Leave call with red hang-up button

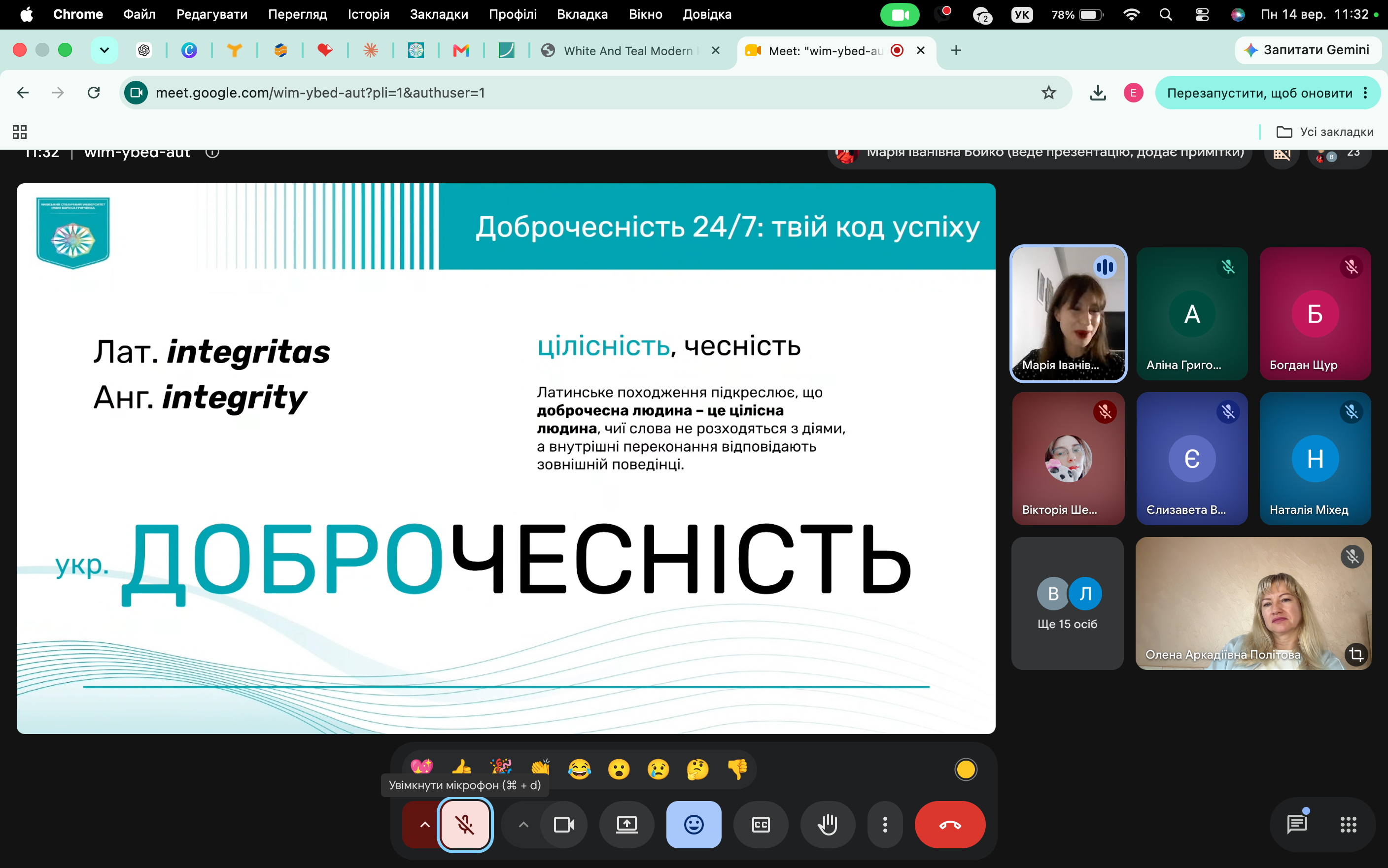[x=950, y=824]
